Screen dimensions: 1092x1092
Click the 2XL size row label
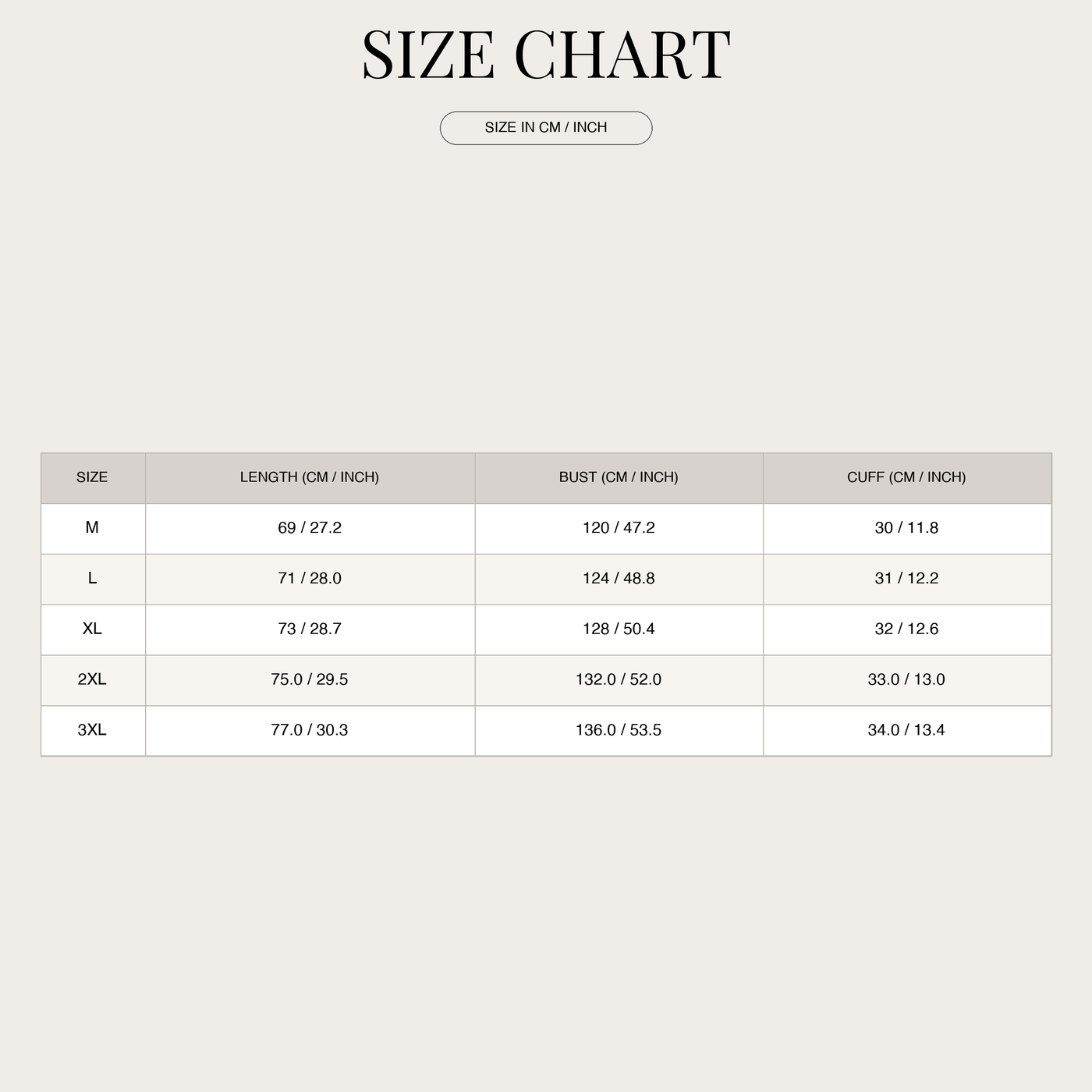[x=93, y=680]
